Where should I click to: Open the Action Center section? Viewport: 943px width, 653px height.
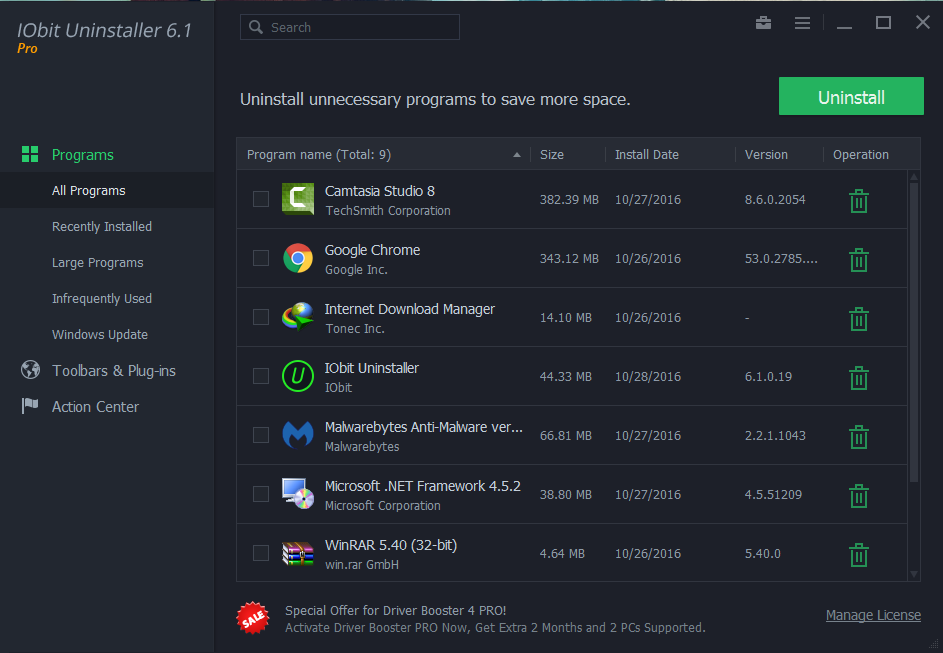coord(95,407)
